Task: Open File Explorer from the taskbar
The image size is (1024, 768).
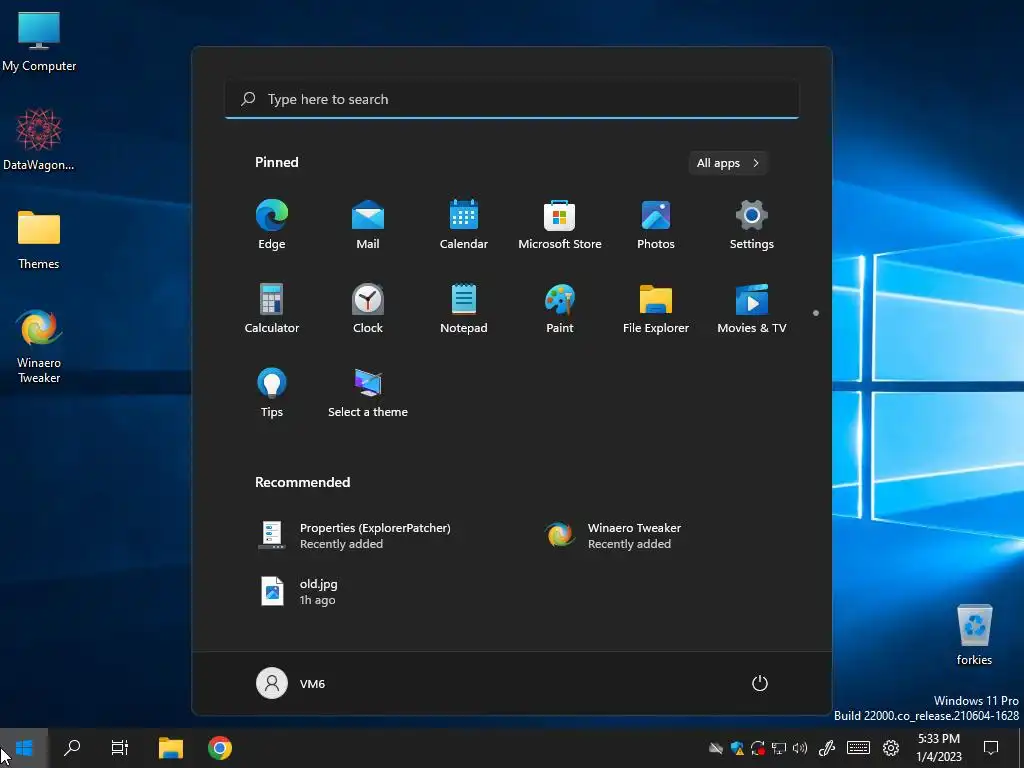Action: [171, 748]
